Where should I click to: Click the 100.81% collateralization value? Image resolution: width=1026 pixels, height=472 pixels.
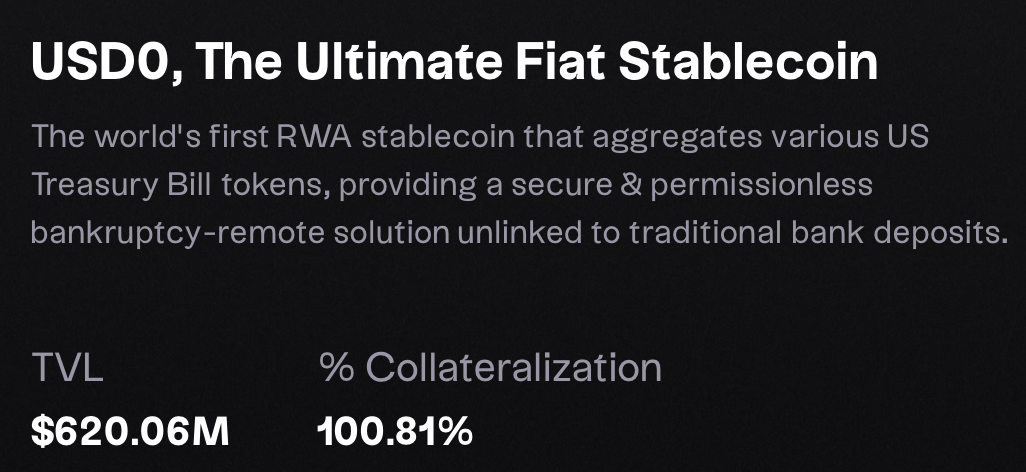(394, 432)
